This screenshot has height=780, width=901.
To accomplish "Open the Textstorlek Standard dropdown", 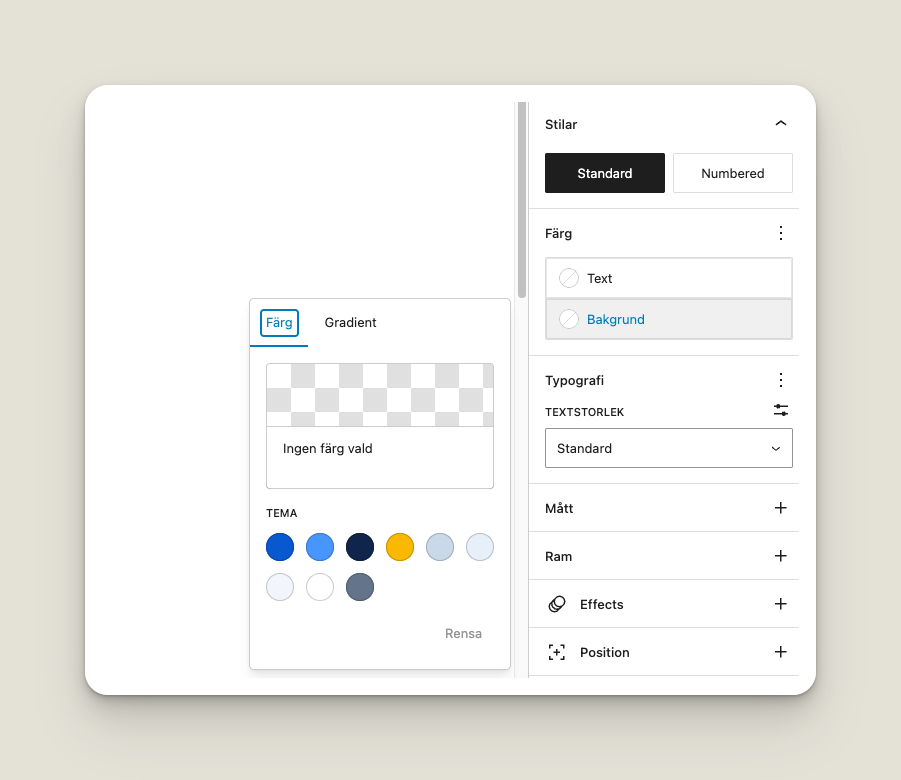I will tap(668, 448).
